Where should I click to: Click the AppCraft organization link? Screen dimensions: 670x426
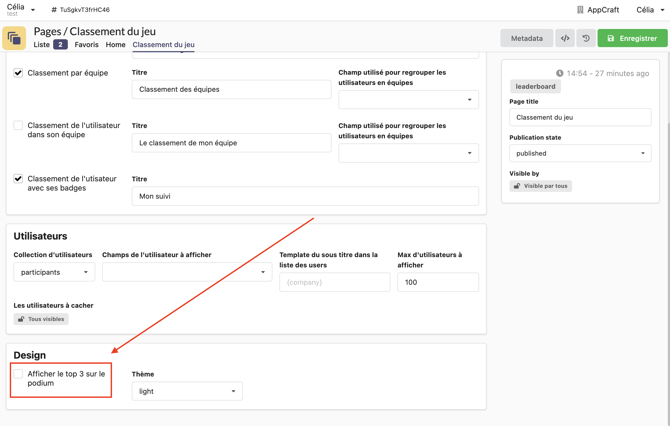click(596, 10)
